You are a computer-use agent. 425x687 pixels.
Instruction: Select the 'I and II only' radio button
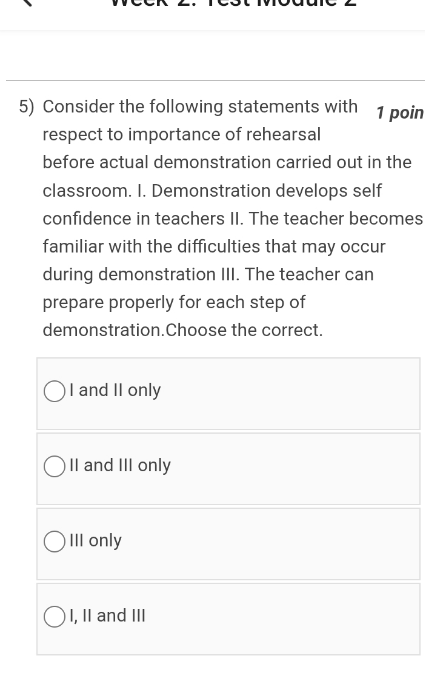coord(54,391)
